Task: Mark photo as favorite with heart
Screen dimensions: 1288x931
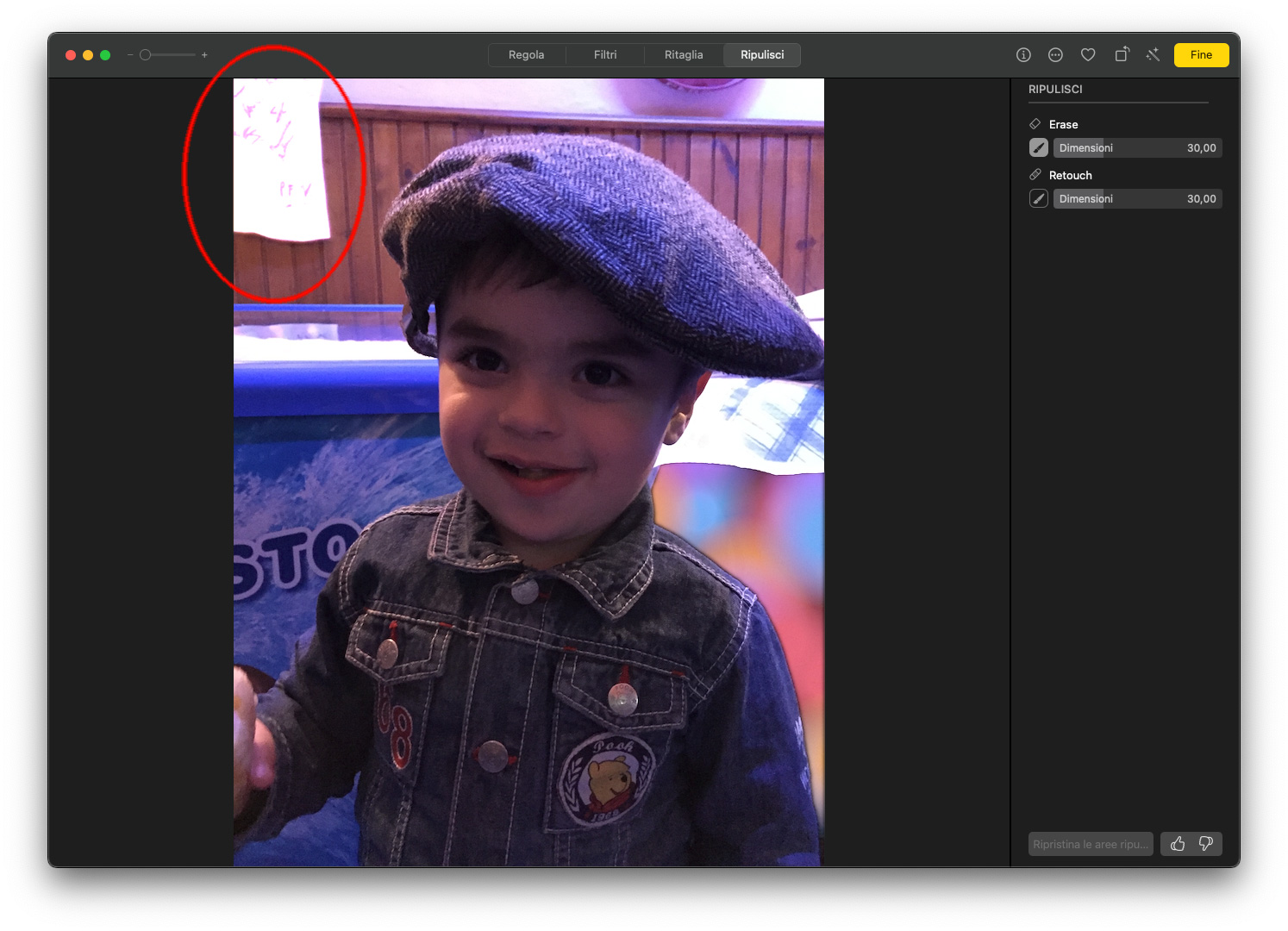Action: click(1088, 55)
